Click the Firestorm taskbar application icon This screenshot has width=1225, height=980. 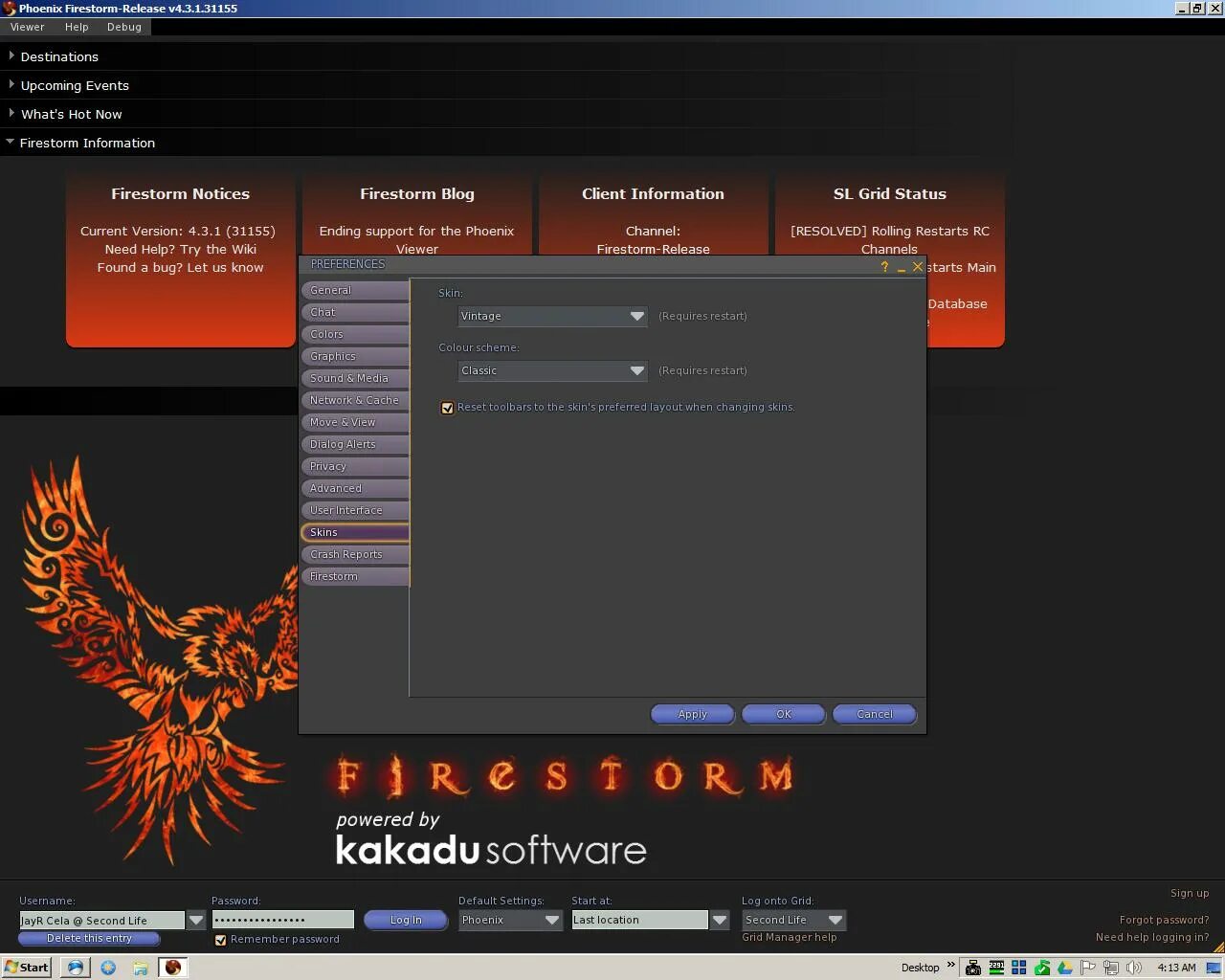pos(172,967)
